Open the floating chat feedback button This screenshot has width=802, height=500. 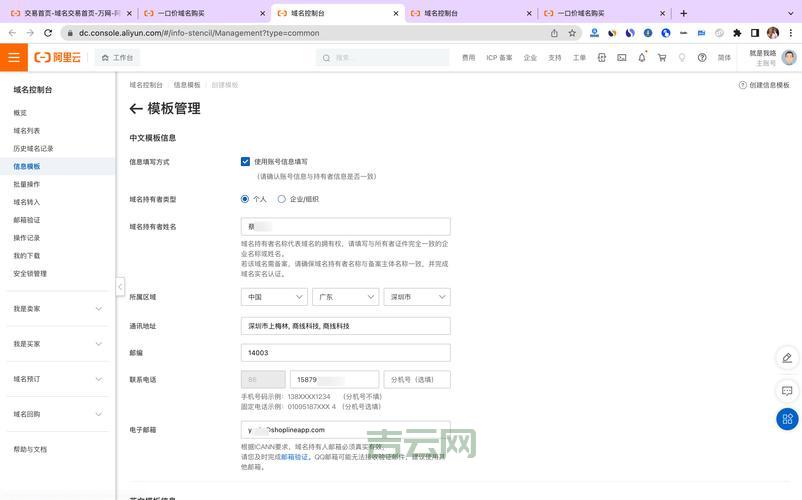point(787,391)
